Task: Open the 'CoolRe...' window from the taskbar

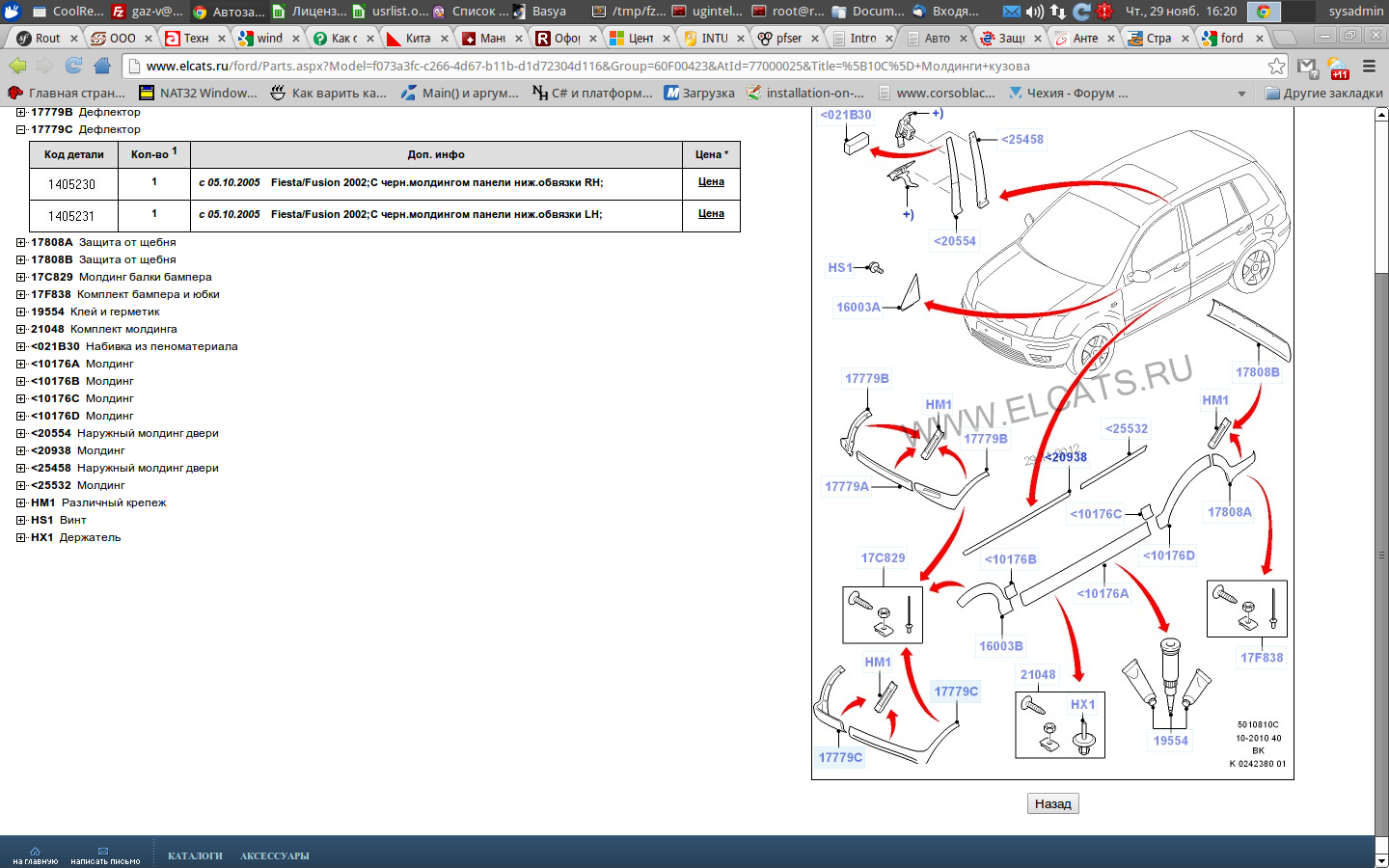Action: click(x=68, y=12)
